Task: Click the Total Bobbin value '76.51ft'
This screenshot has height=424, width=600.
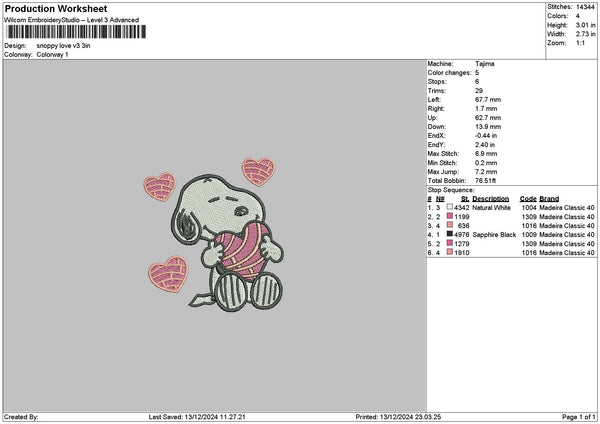Action: 486,181
